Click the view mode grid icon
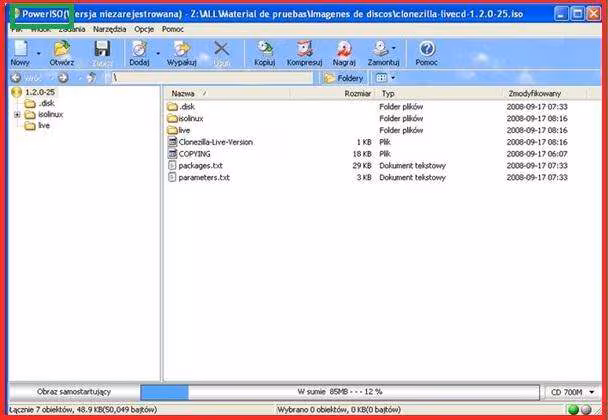Image resolution: width=608 pixels, height=420 pixels. pyautogui.click(x=382, y=78)
